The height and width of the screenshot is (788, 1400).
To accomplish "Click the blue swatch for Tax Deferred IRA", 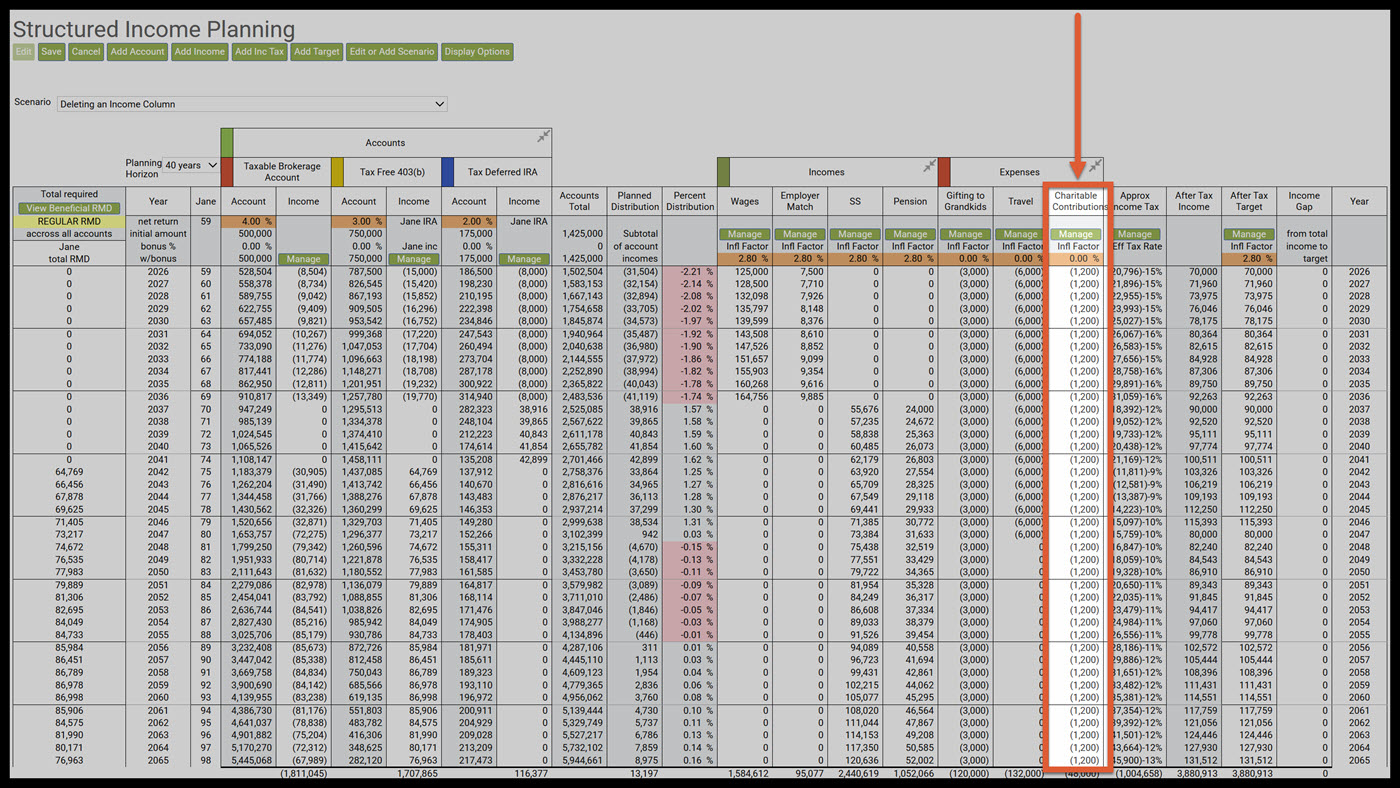I will [x=447, y=172].
